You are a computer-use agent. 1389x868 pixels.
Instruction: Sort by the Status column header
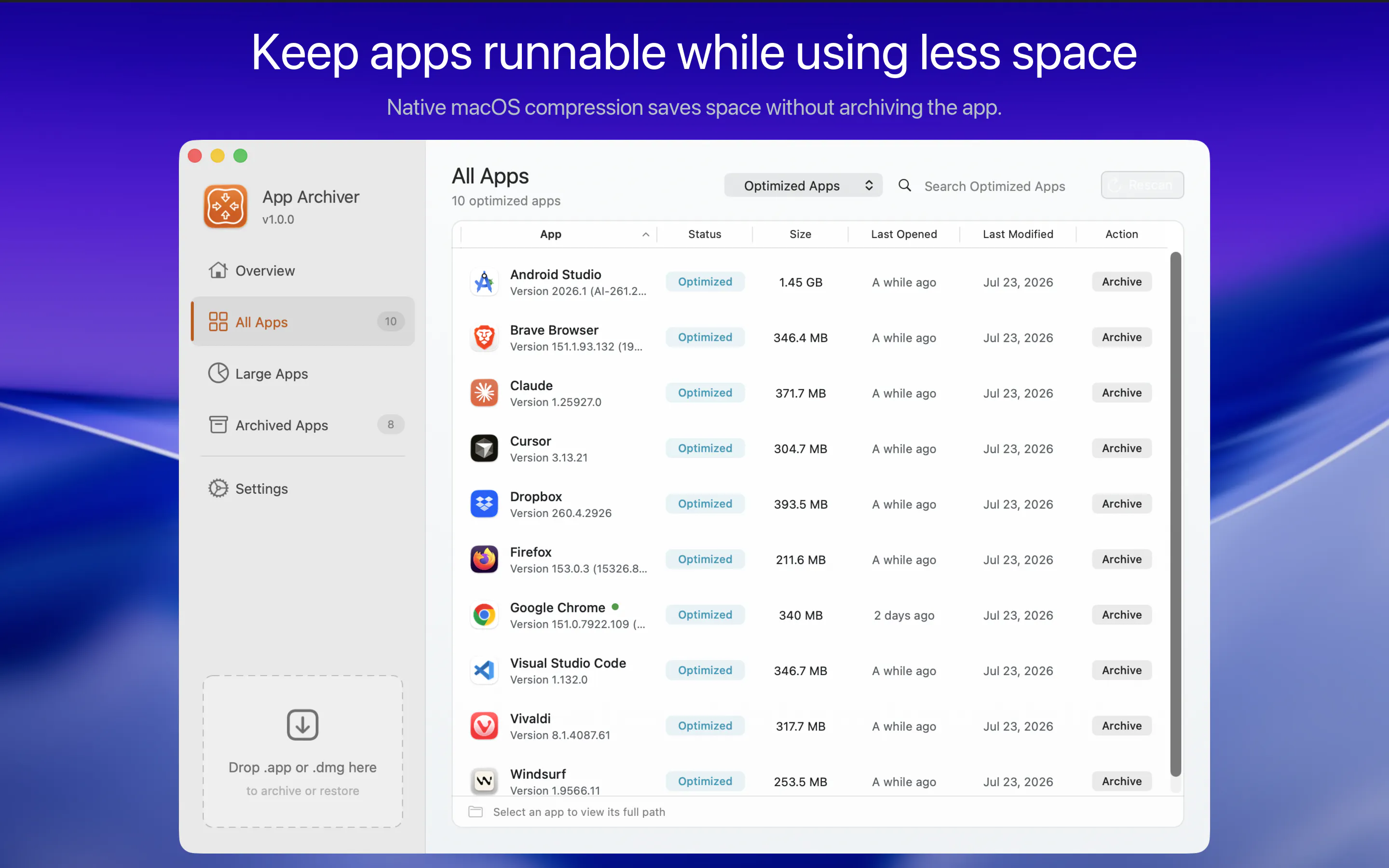click(x=704, y=234)
